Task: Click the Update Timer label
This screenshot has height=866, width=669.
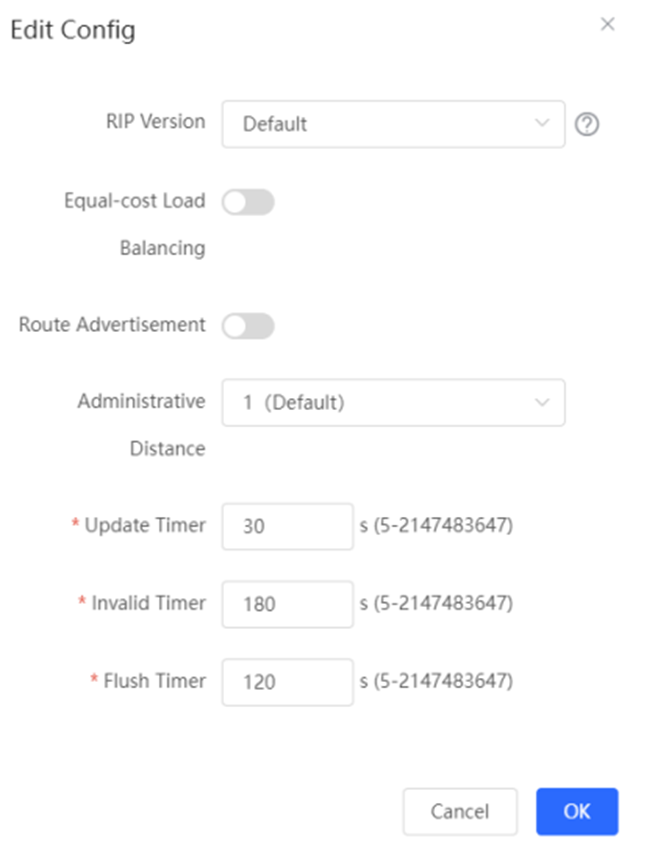Action: (x=145, y=525)
